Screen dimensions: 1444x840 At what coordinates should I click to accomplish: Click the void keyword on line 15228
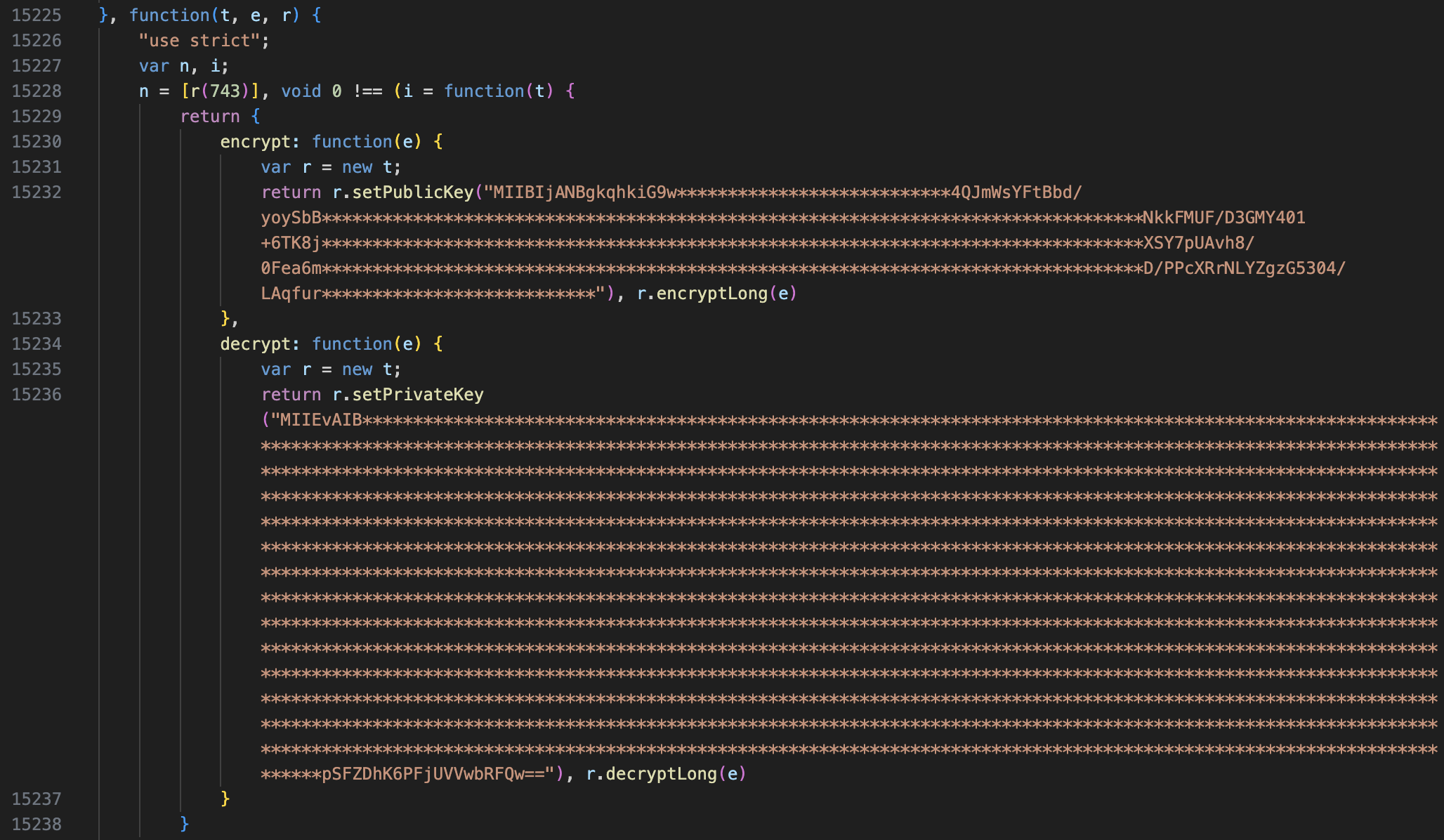pyautogui.click(x=301, y=91)
